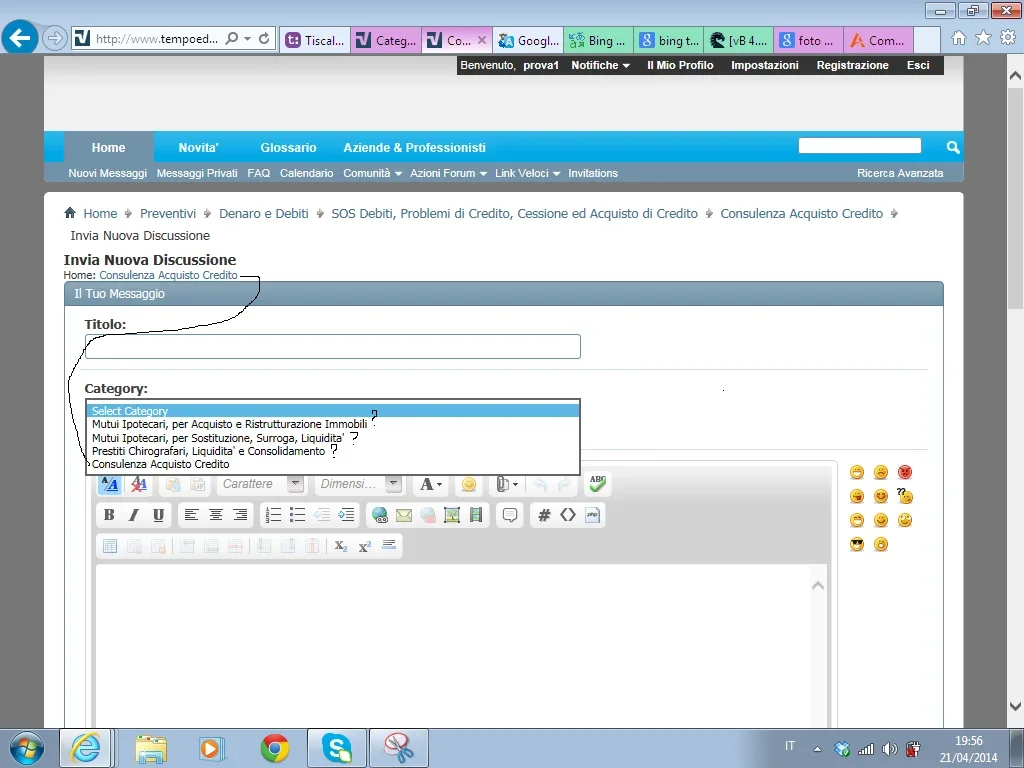Image resolution: width=1024 pixels, height=768 pixels.
Task: Click into the Titolo input field
Action: click(x=332, y=347)
